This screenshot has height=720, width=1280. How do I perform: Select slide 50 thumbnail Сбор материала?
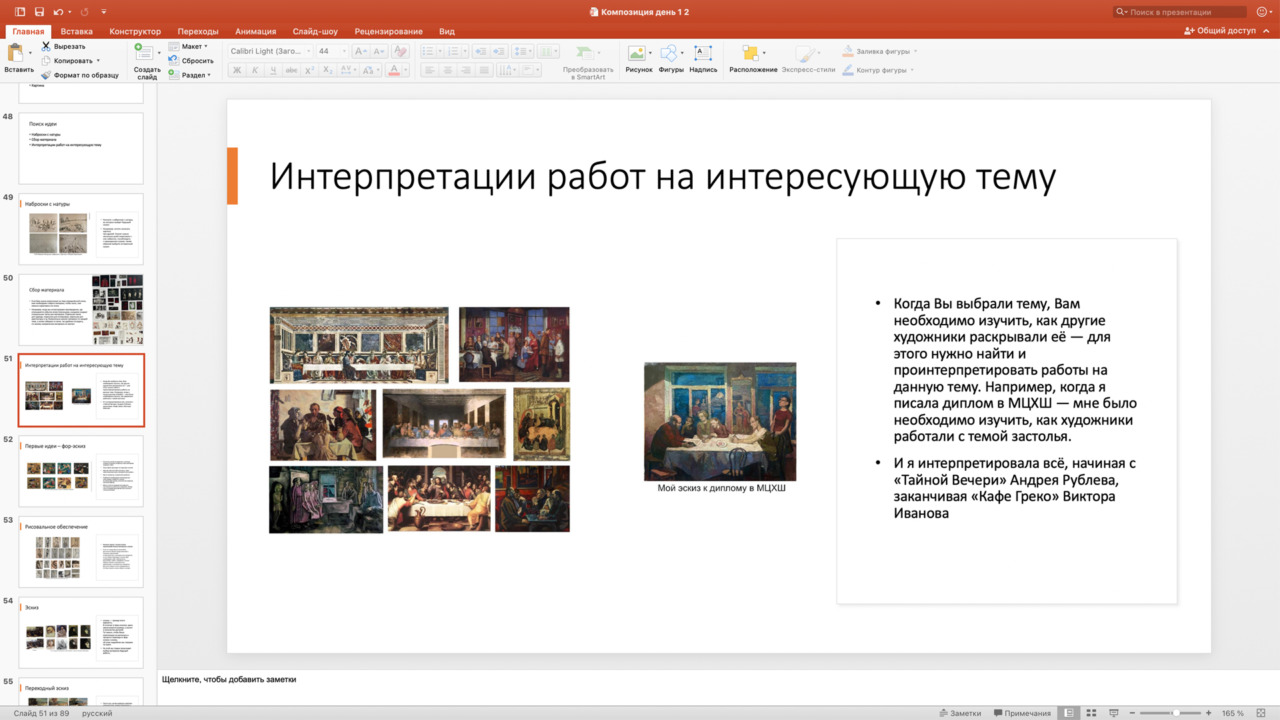click(x=81, y=310)
